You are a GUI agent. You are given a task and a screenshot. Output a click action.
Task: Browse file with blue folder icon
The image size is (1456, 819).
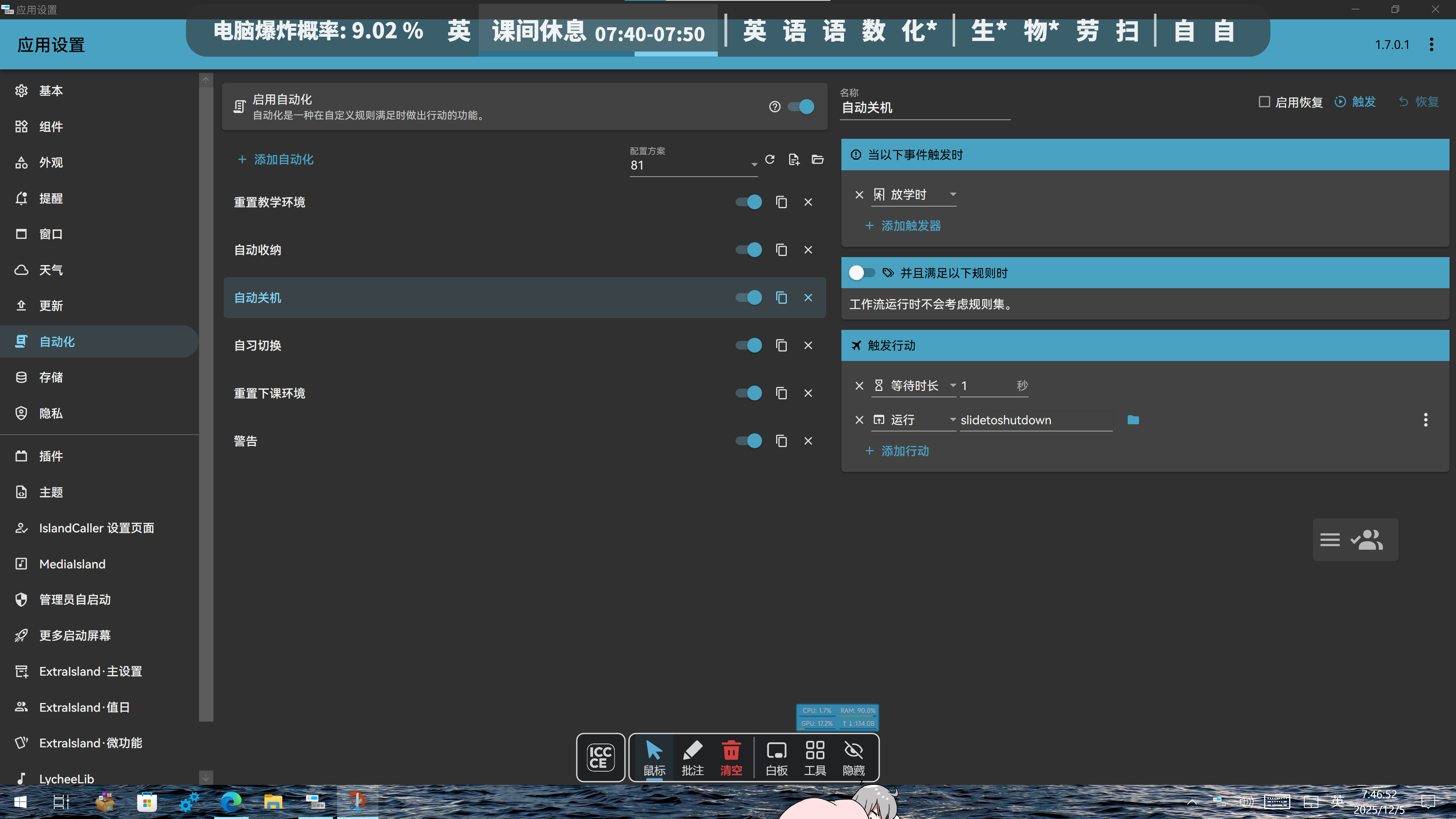click(x=1133, y=420)
